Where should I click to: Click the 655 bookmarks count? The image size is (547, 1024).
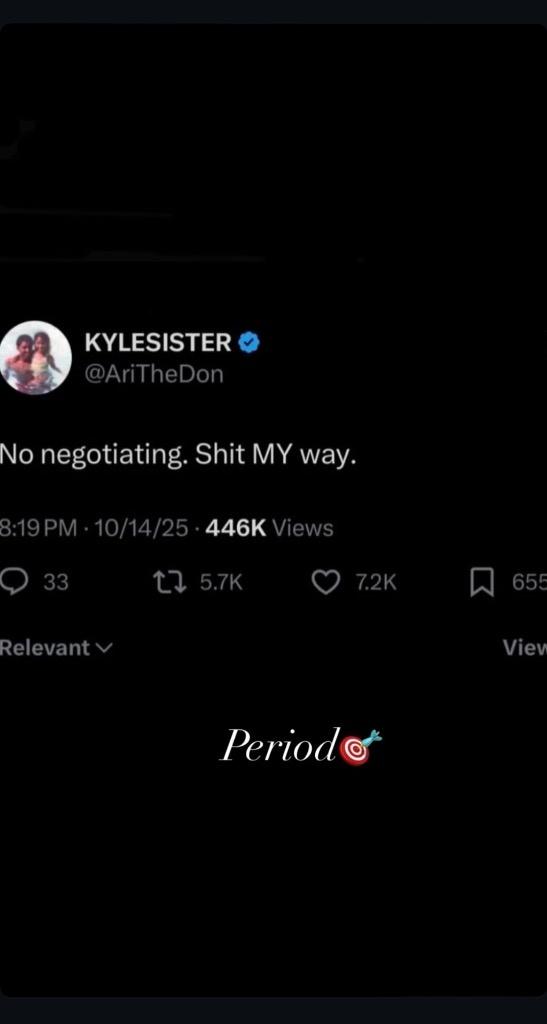[x=529, y=582]
